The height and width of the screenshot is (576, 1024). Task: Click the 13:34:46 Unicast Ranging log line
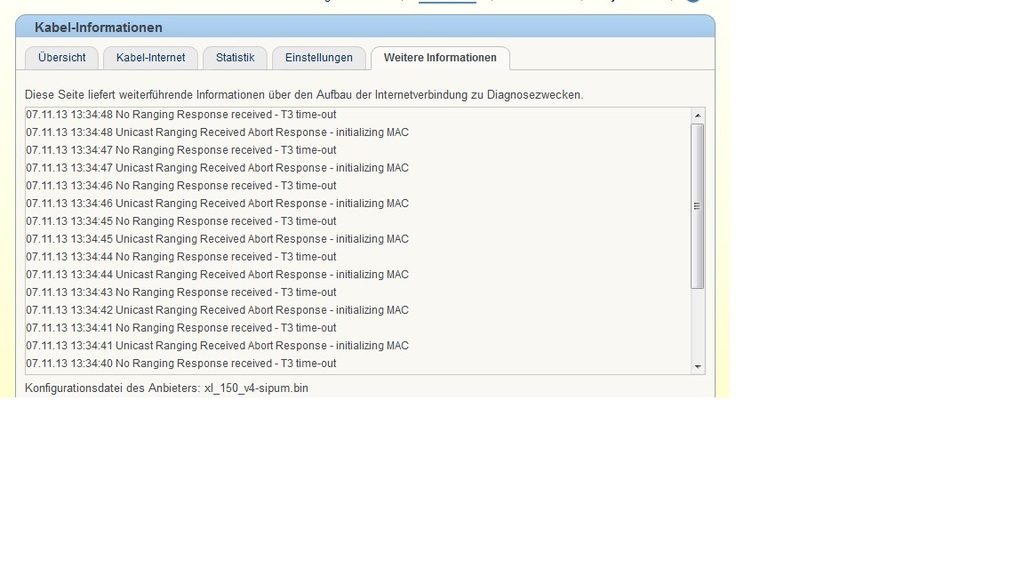(217, 204)
